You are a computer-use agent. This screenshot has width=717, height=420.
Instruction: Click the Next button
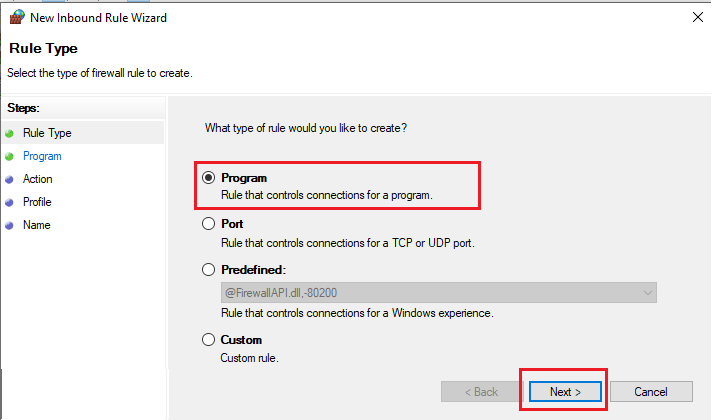pos(565,392)
